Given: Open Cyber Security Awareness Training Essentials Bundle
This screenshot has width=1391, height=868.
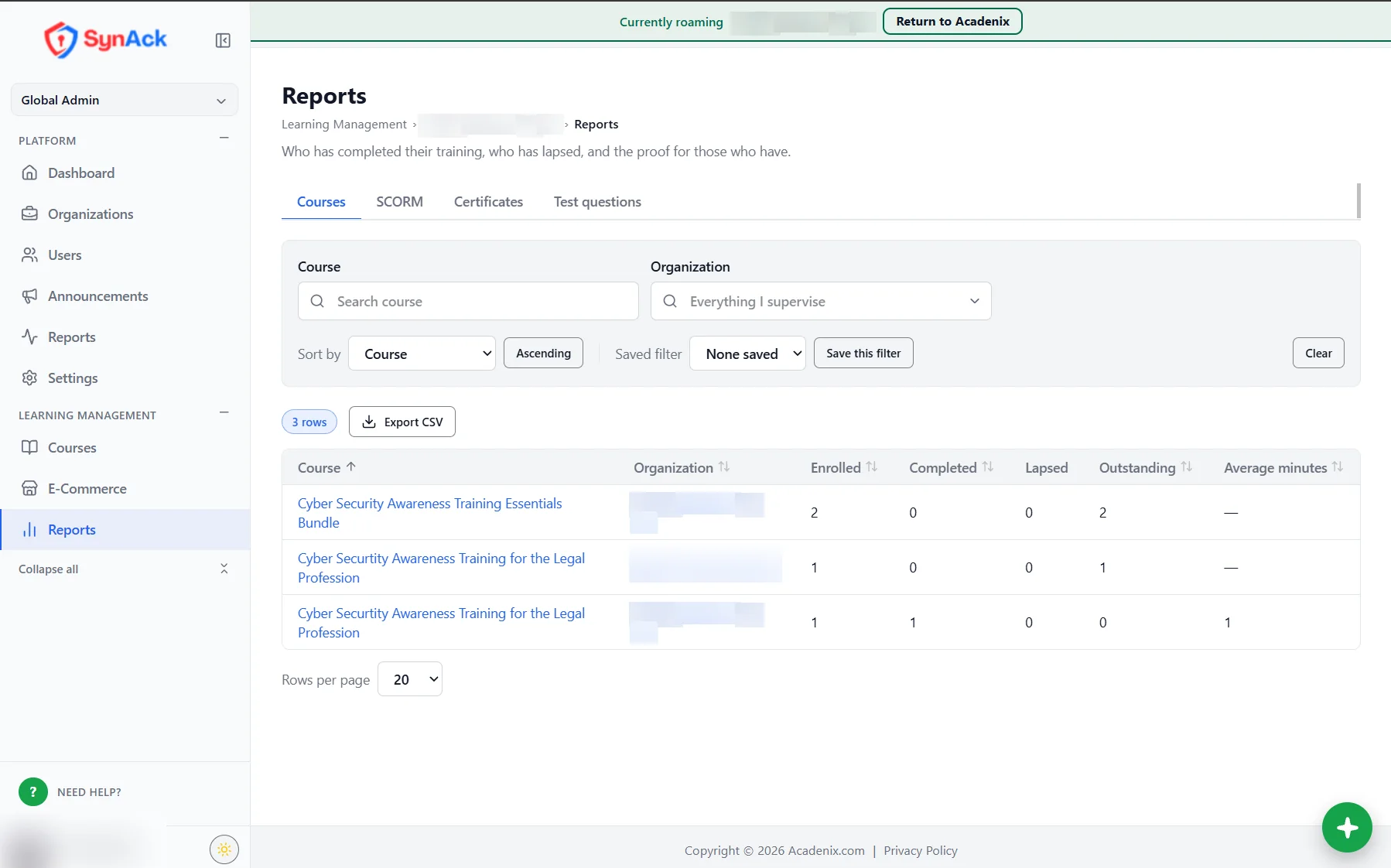Looking at the screenshot, I should 429,513.
